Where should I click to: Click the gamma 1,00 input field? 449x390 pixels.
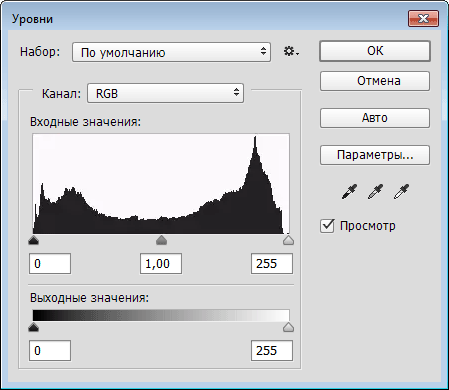(x=161, y=264)
